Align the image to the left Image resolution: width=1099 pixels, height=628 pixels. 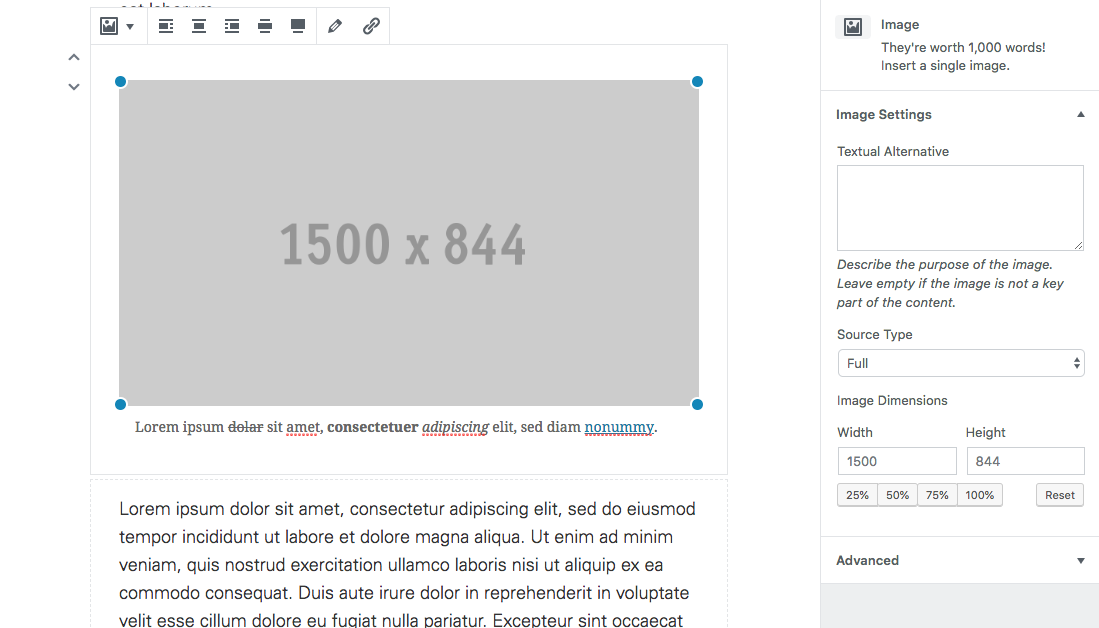(x=165, y=26)
